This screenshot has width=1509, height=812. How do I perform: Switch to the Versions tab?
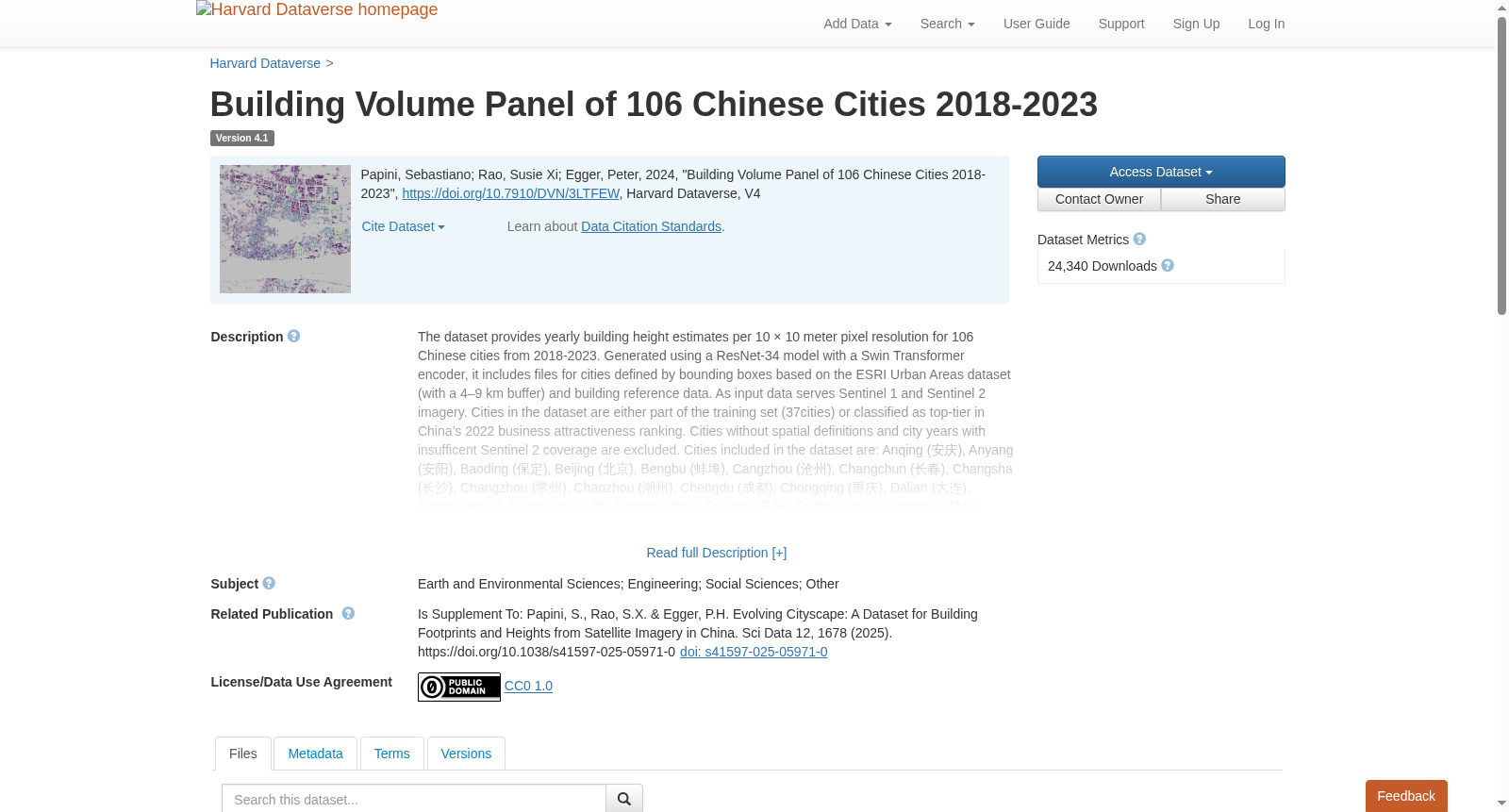[x=466, y=754]
